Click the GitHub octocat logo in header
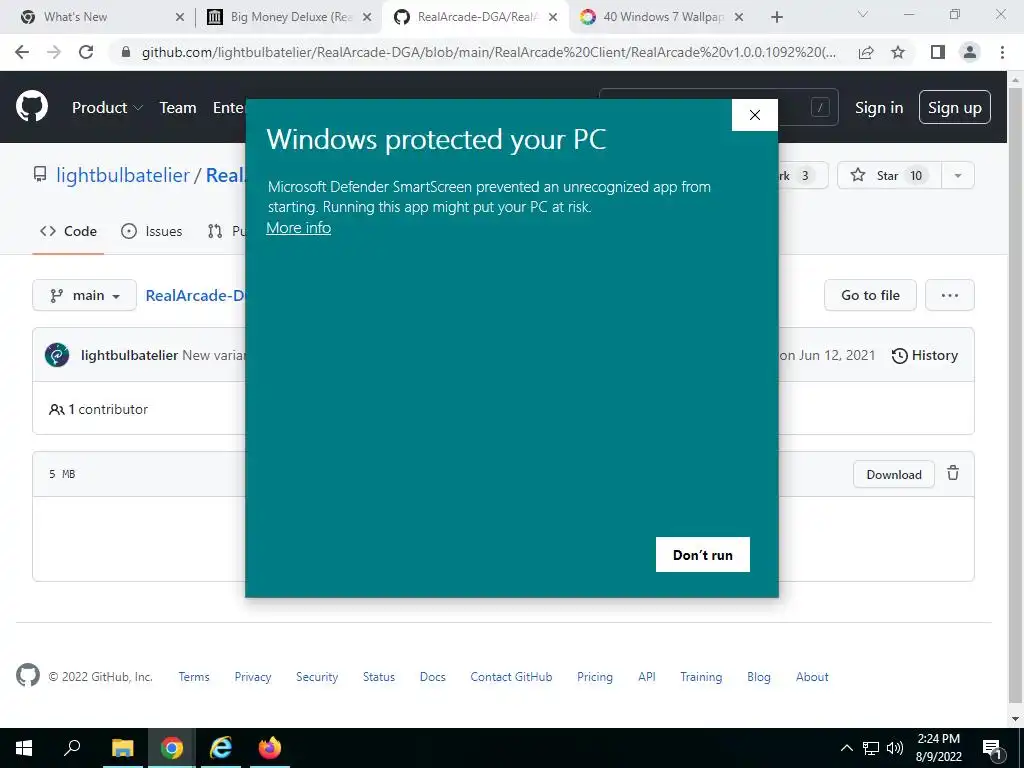This screenshot has width=1024, height=768. (x=31, y=106)
